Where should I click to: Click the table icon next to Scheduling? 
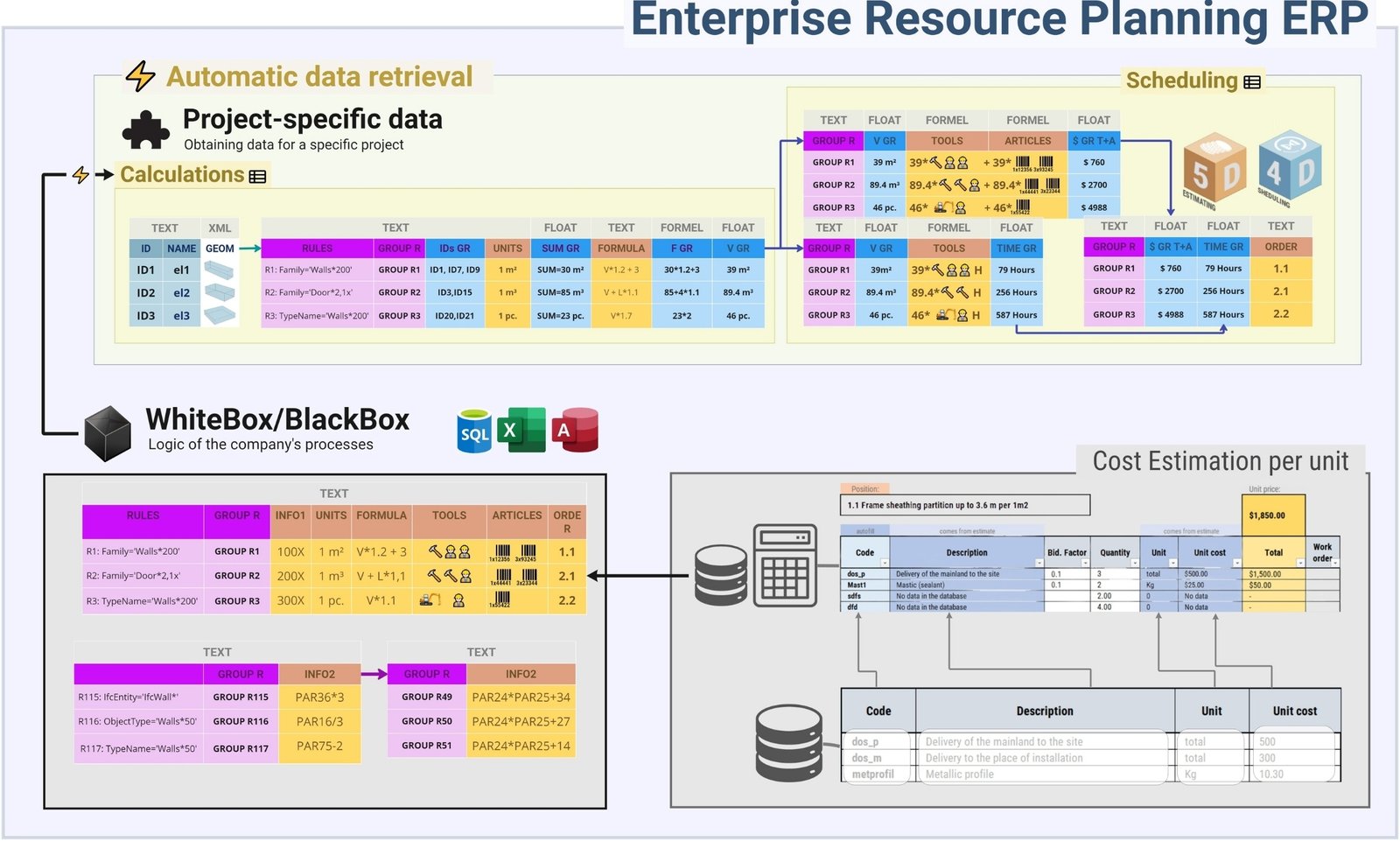[x=1252, y=81]
